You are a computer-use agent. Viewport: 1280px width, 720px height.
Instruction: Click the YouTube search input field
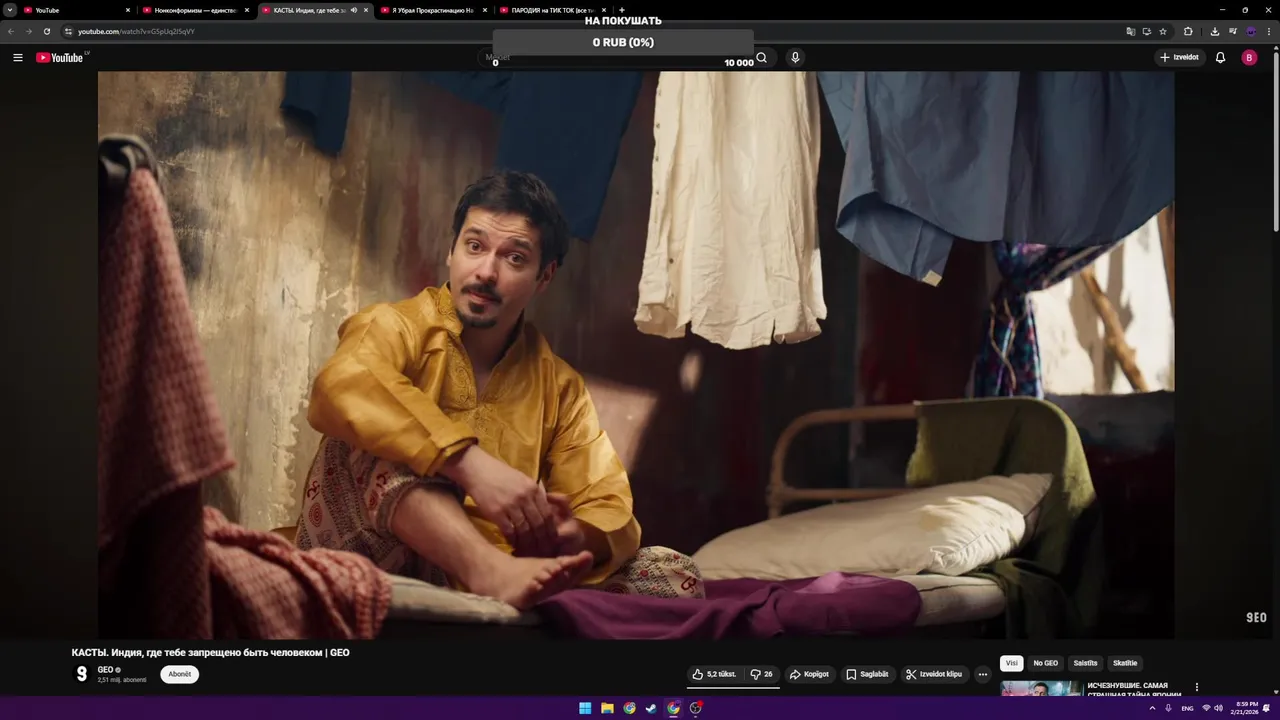(615, 58)
